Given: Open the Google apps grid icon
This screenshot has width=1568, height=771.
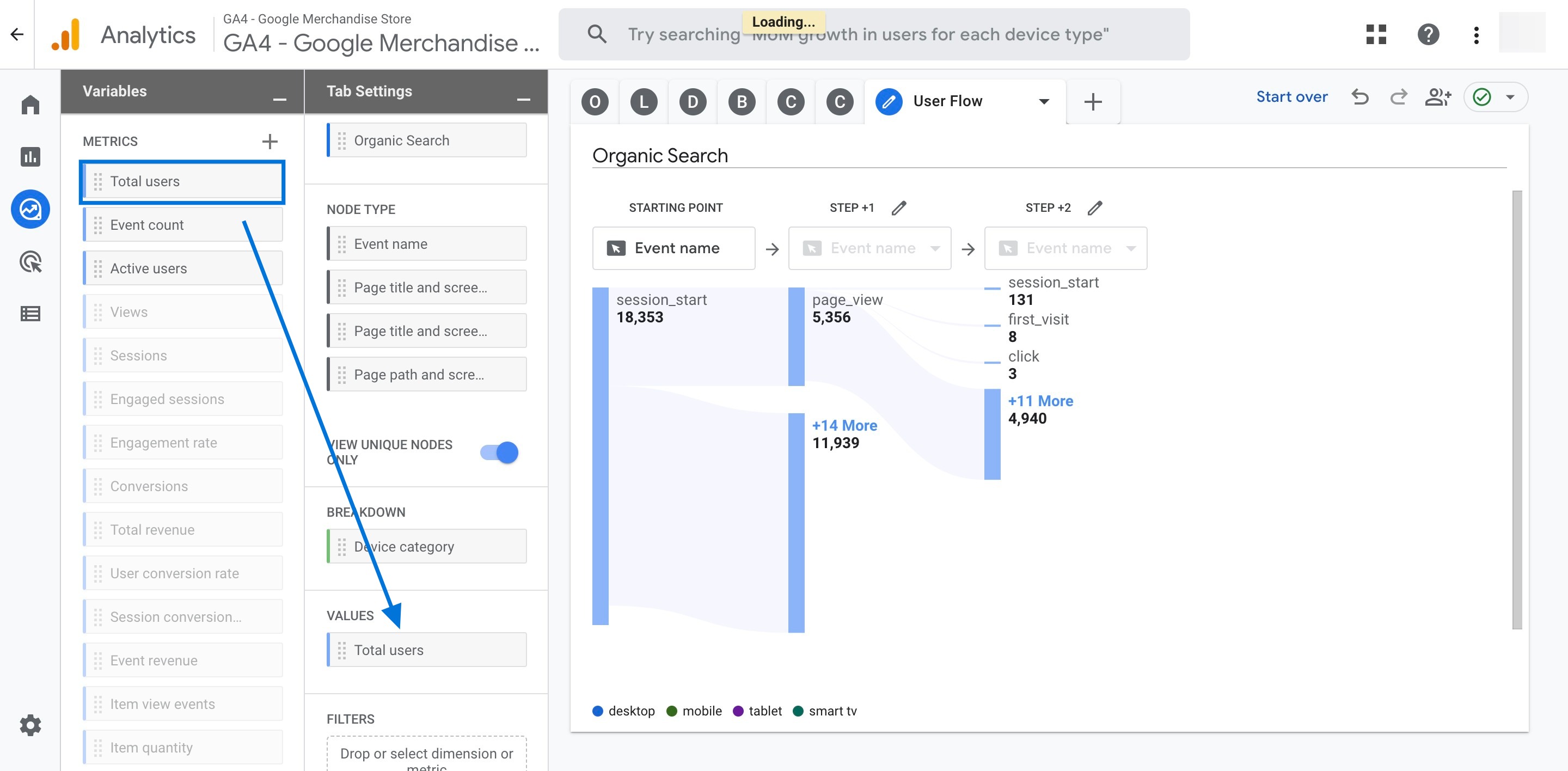Looking at the screenshot, I should (x=1376, y=34).
